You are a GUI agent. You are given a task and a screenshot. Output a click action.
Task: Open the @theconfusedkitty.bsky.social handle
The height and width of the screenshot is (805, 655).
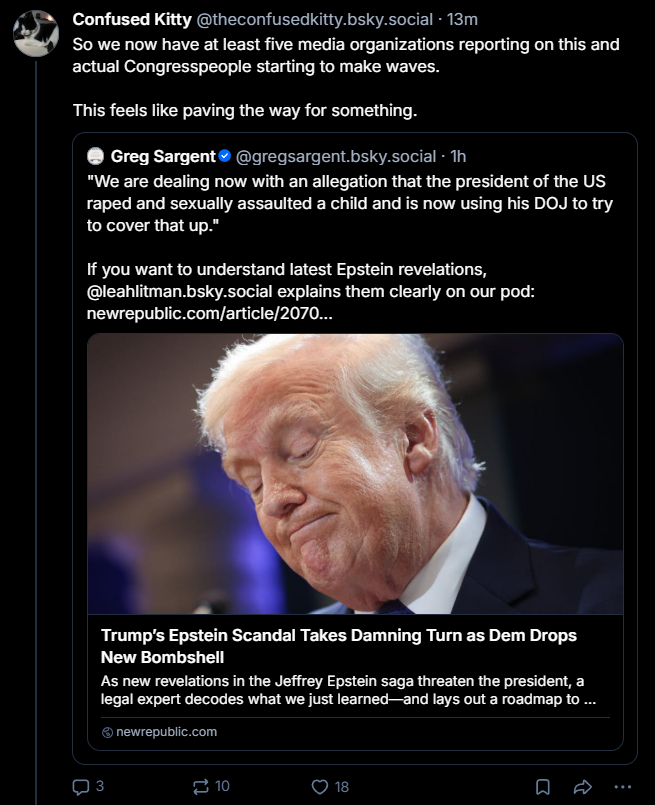click(315, 19)
